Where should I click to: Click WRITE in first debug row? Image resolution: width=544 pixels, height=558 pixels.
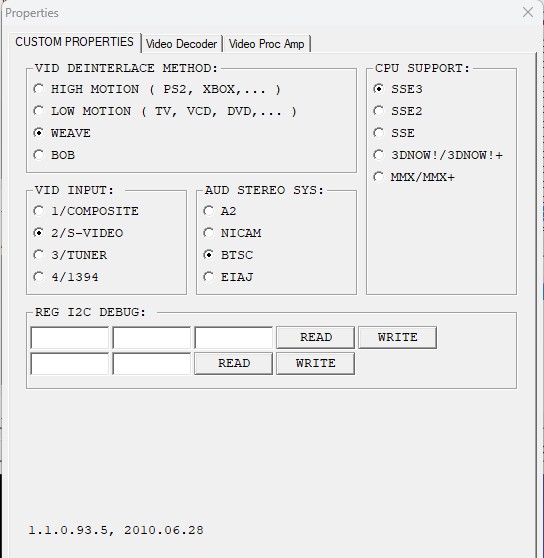tap(397, 337)
